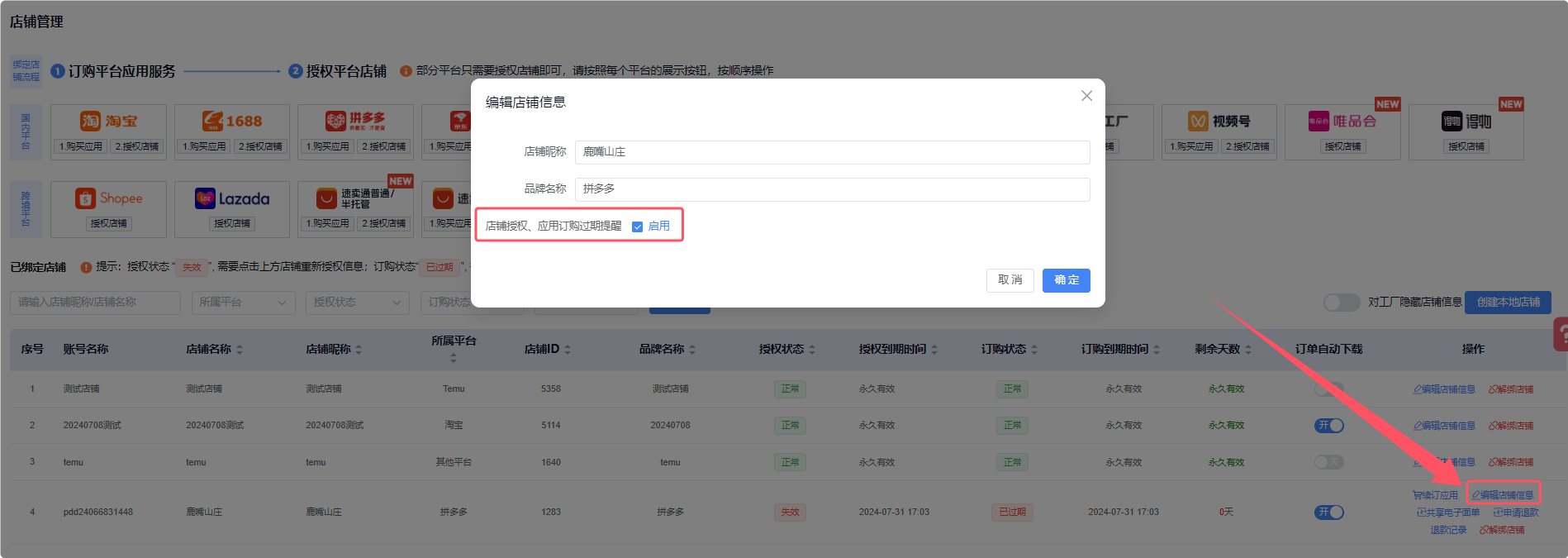
Task: Click the 唯品会 platform logo
Action: (x=1342, y=121)
